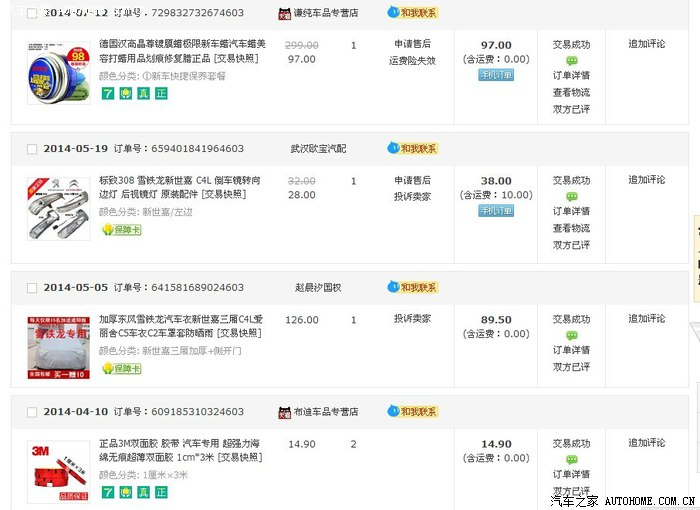Viewport: 700px width, 510px height.
Task: Open the 起晨纱围权 shop link
Action: pos(318,288)
